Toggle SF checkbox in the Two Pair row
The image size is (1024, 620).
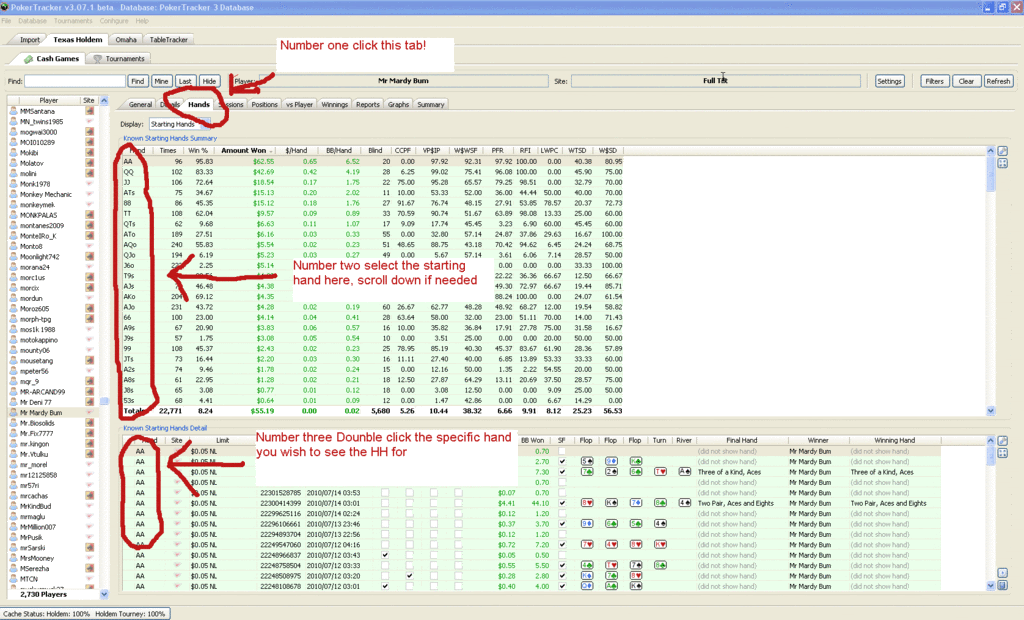[562, 503]
